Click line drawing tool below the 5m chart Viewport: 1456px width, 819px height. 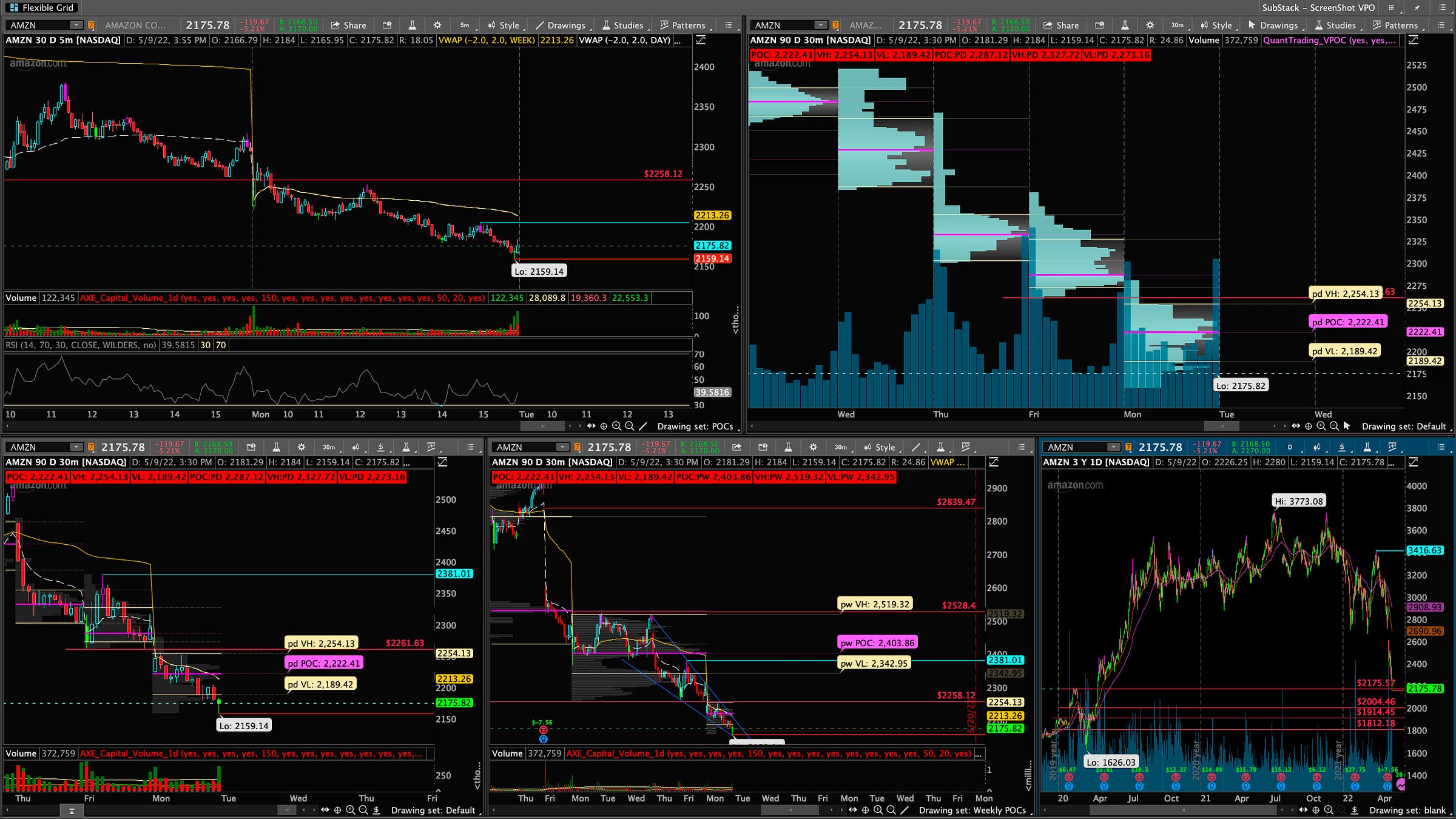643,426
